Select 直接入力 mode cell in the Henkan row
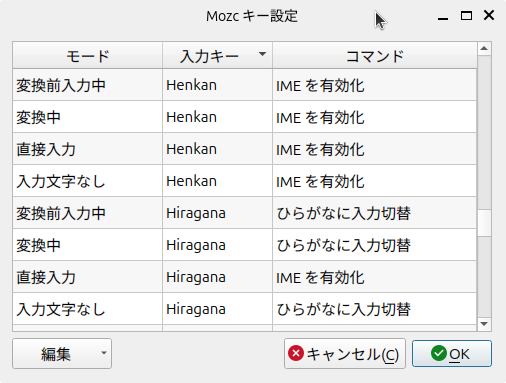Screen dimensions: 506x383 coord(88,149)
